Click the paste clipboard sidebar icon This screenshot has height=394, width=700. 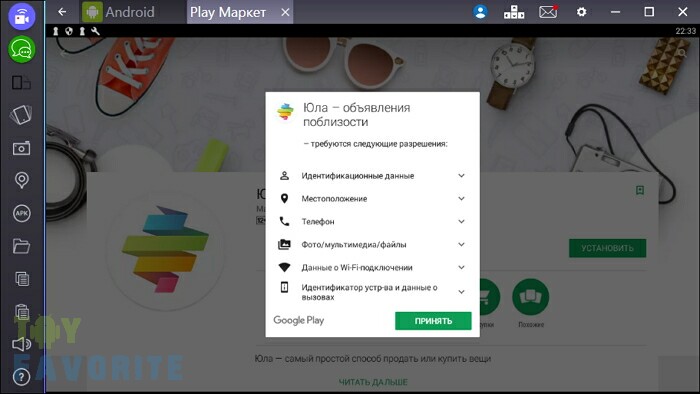(x=22, y=311)
